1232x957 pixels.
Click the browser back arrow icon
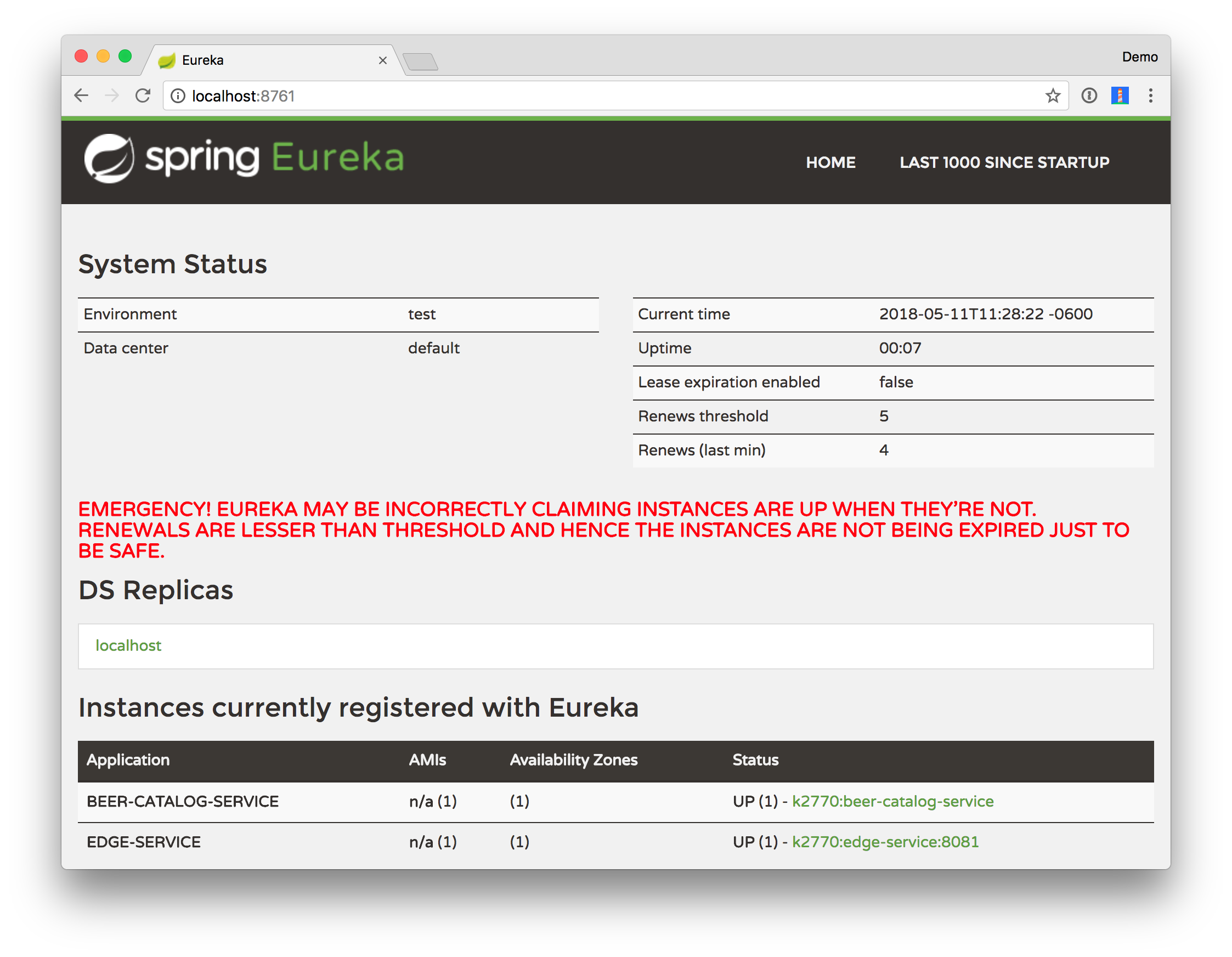tap(81, 95)
